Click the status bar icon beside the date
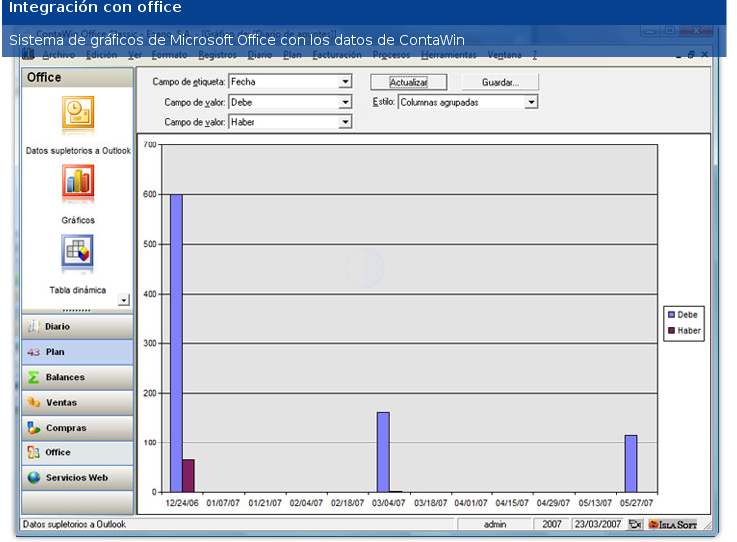Screen dimensions: 737x542 point(635,524)
